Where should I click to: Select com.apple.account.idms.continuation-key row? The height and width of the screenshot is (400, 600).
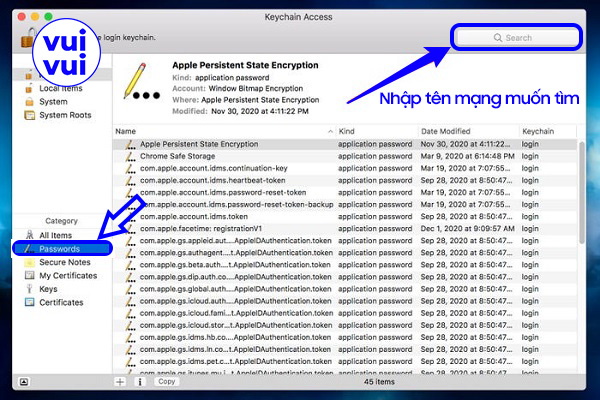pos(345,168)
